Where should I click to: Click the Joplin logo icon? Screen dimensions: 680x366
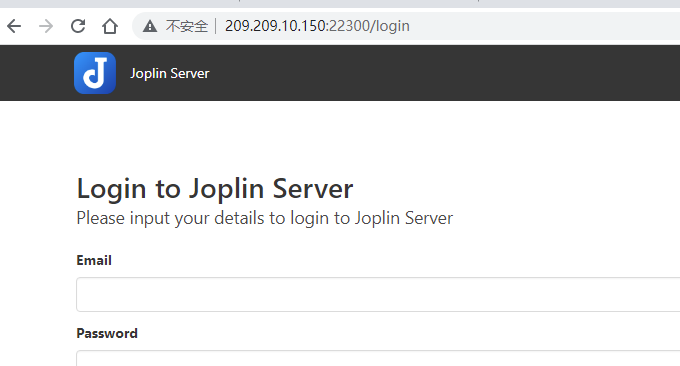(x=95, y=73)
